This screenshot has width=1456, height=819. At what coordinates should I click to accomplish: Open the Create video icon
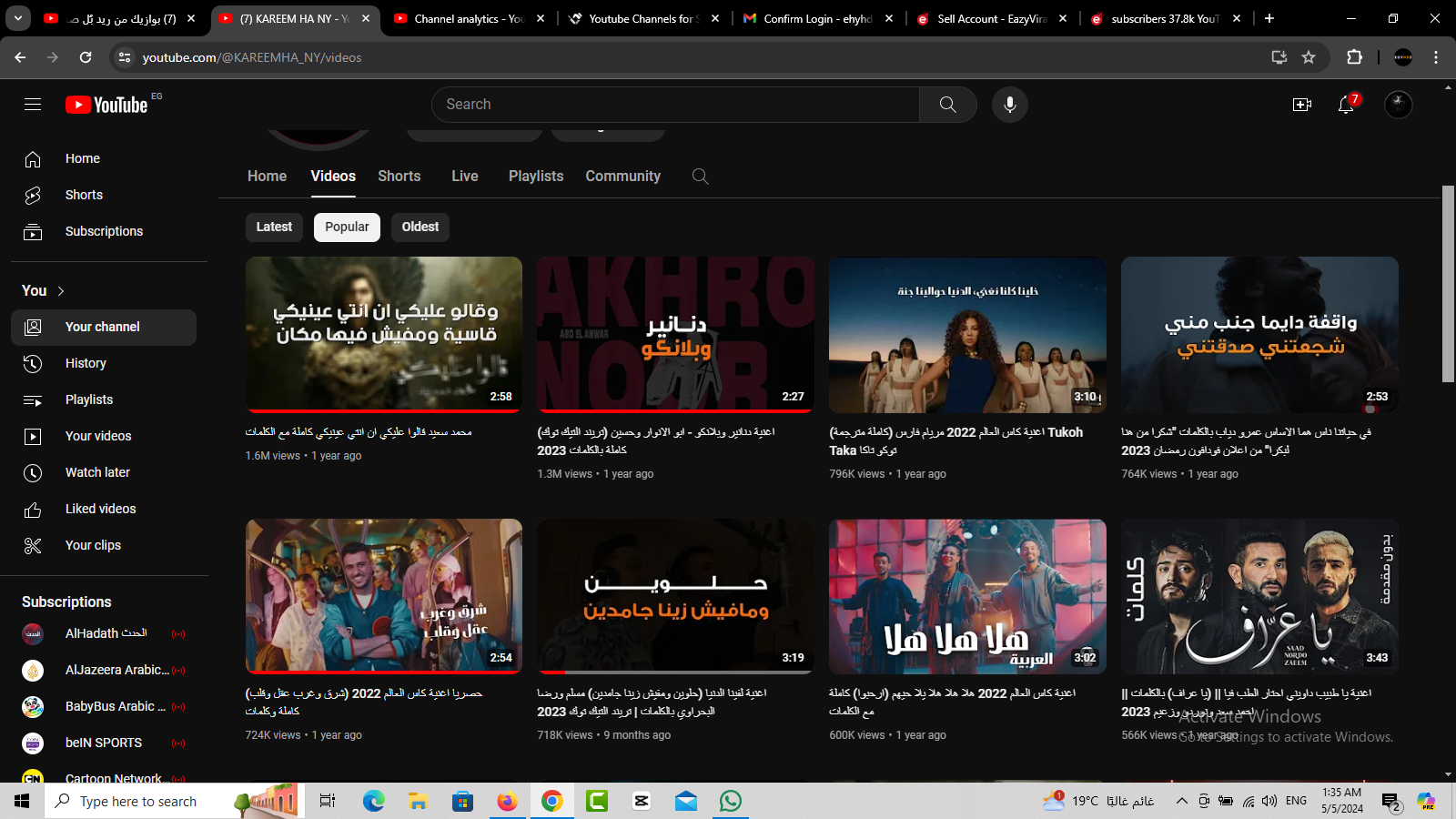(1302, 105)
